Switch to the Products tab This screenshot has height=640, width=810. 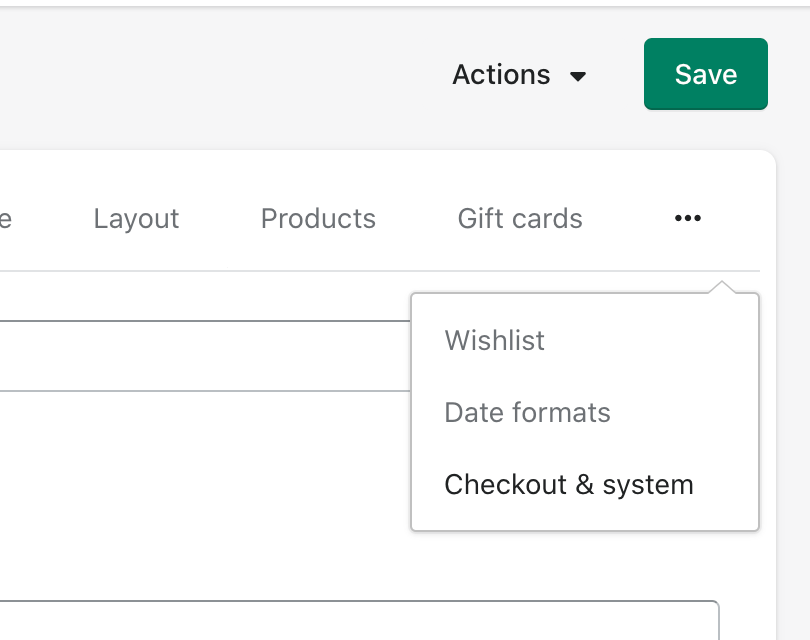(318, 218)
